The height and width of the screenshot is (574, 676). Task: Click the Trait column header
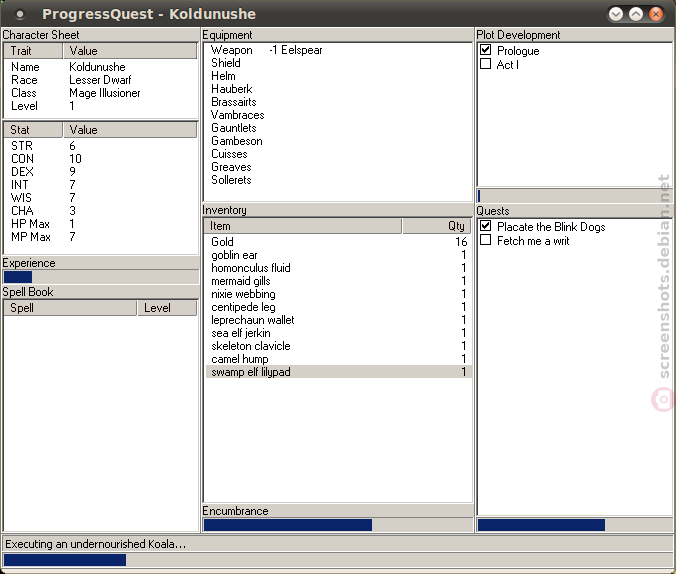point(33,51)
